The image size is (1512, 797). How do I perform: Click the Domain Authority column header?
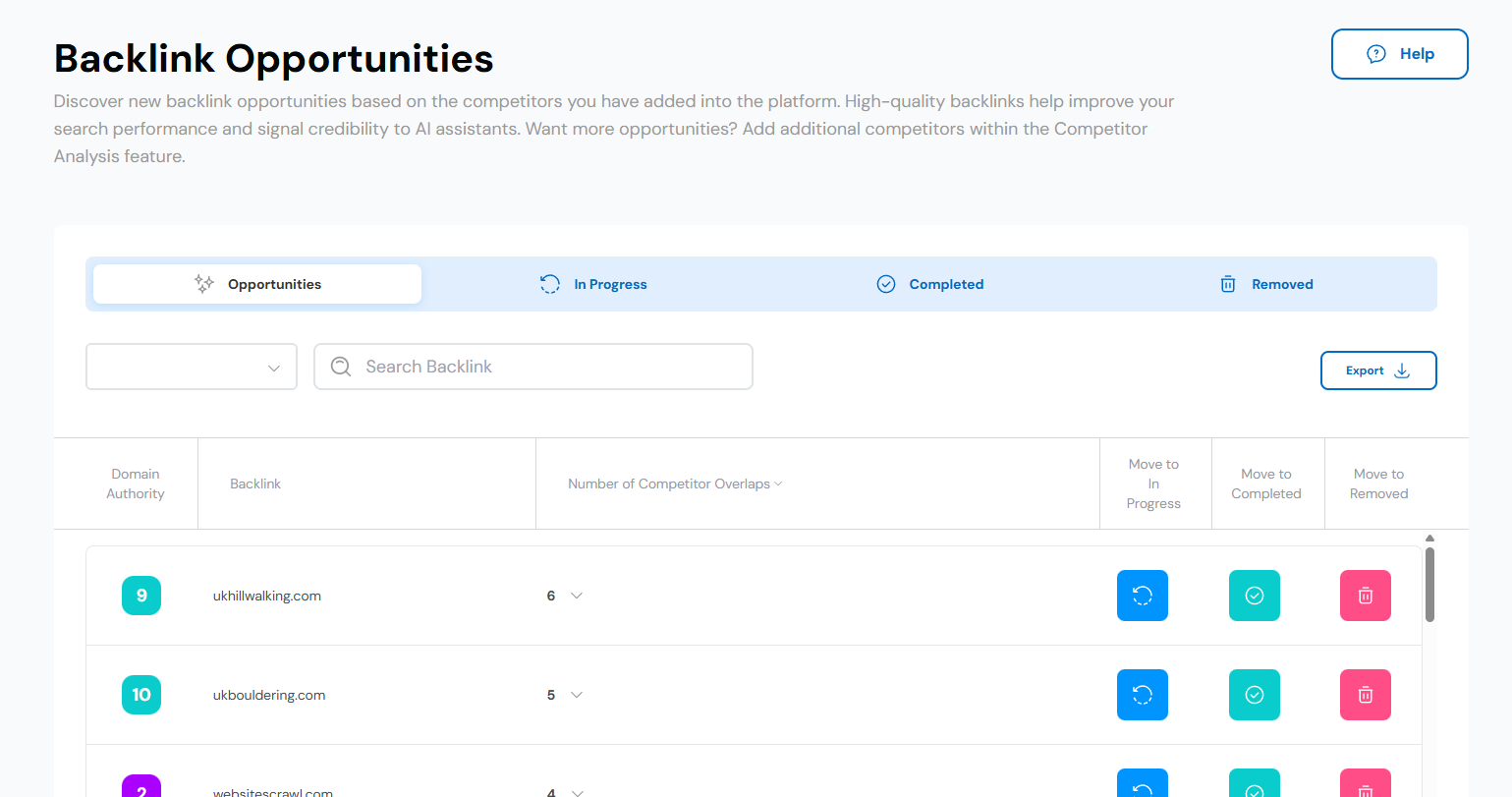(x=136, y=484)
